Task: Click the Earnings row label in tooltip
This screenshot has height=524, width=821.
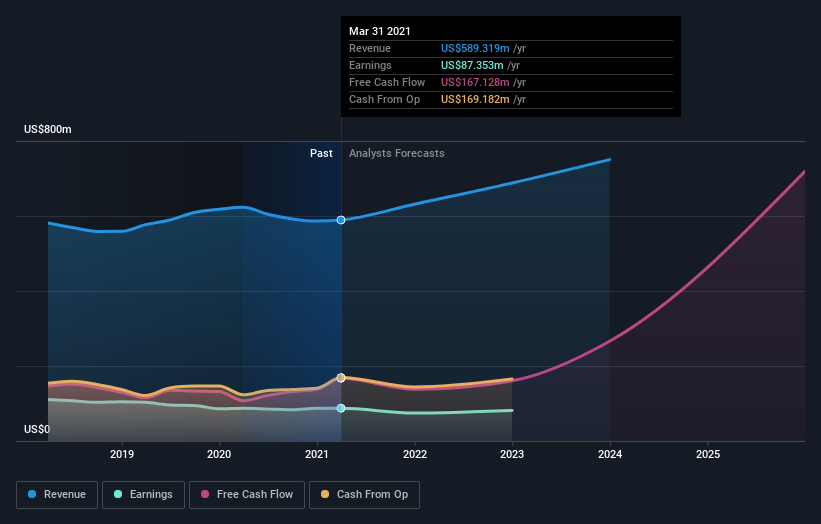Action: pyautogui.click(x=370, y=65)
